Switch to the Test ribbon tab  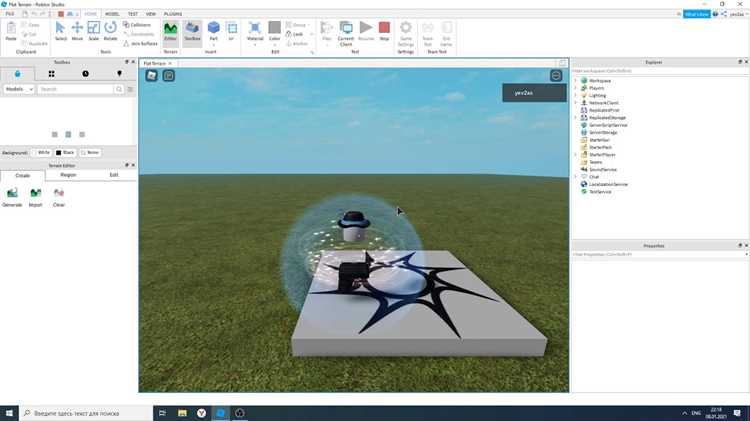point(133,14)
